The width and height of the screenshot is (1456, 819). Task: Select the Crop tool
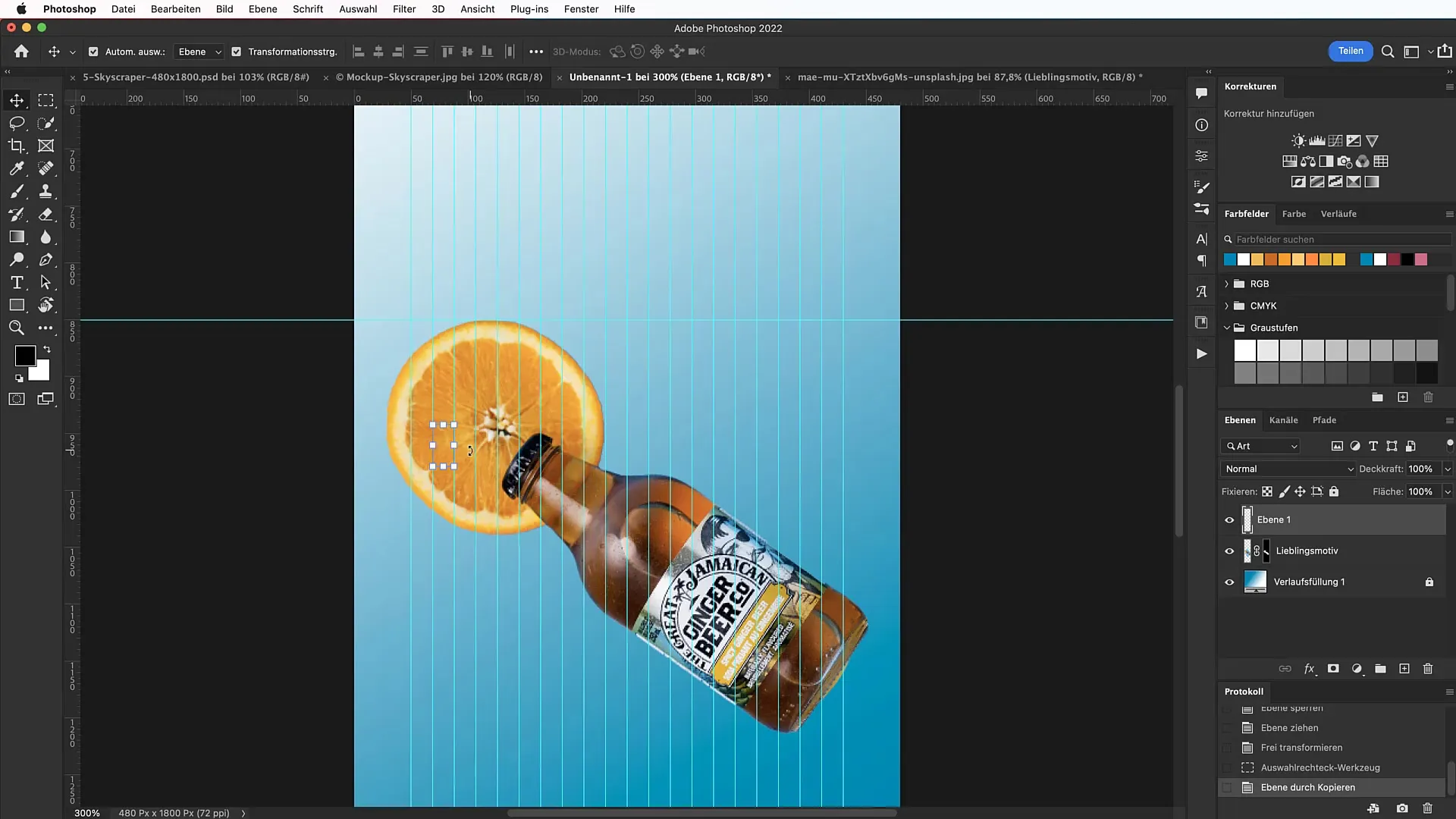click(17, 146)
